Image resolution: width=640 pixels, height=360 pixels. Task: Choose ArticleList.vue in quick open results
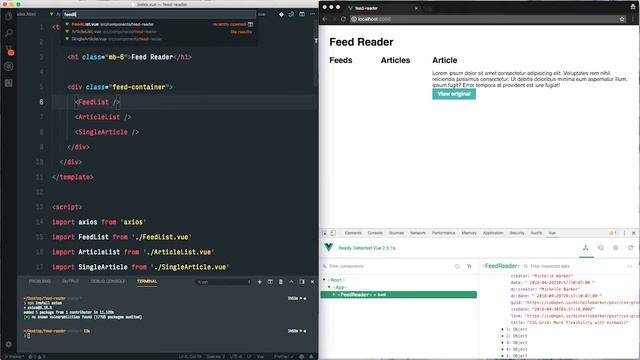(x=159, y=32)
